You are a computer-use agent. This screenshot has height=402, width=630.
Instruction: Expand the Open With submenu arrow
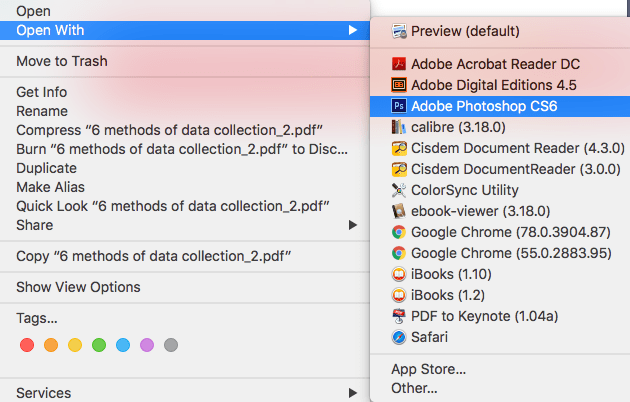pyautogui.click(x=353, y=30)
